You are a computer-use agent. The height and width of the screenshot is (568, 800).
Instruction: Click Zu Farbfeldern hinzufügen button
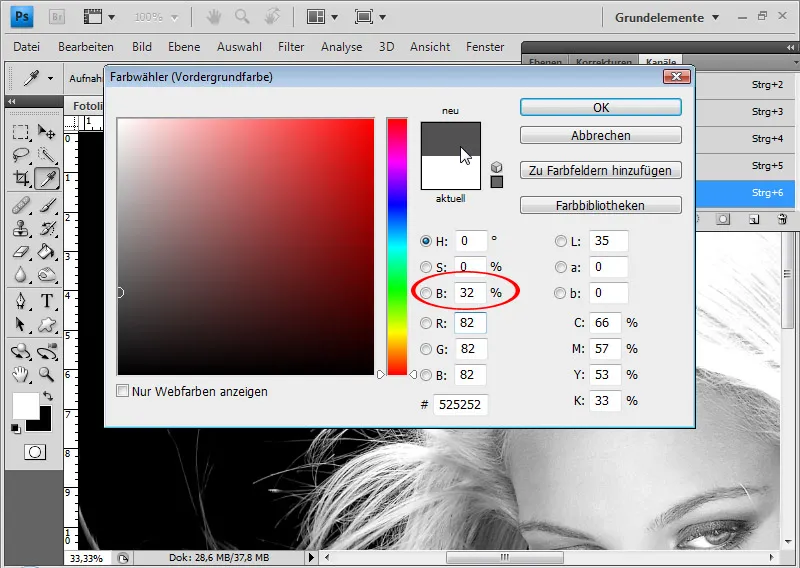pyautogui.click(x=601, y=170)
